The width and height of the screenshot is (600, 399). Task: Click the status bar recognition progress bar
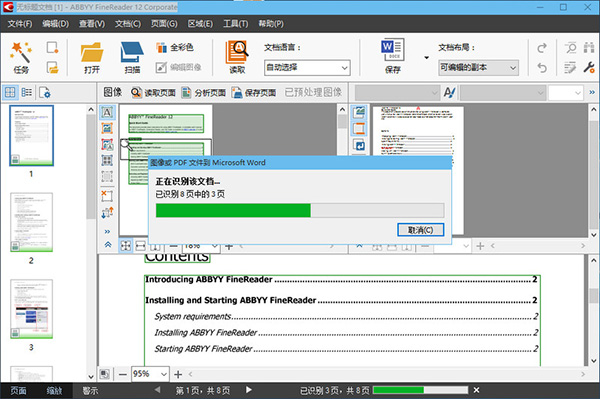[x=421, y=390]
